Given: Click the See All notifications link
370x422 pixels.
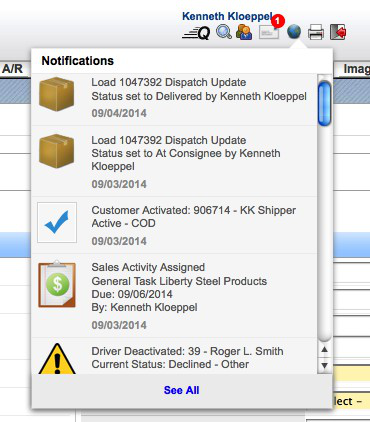Looking at the screenshot, I should (181, 390).
